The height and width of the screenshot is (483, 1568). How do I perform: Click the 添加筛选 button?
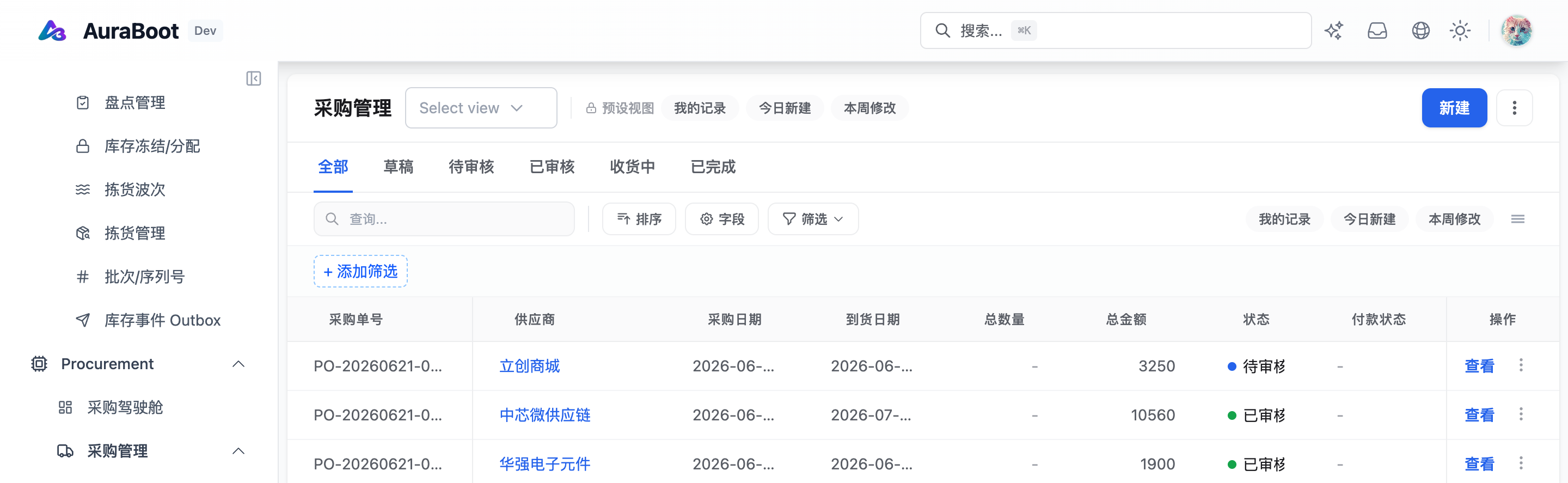[x=360, y=271]
